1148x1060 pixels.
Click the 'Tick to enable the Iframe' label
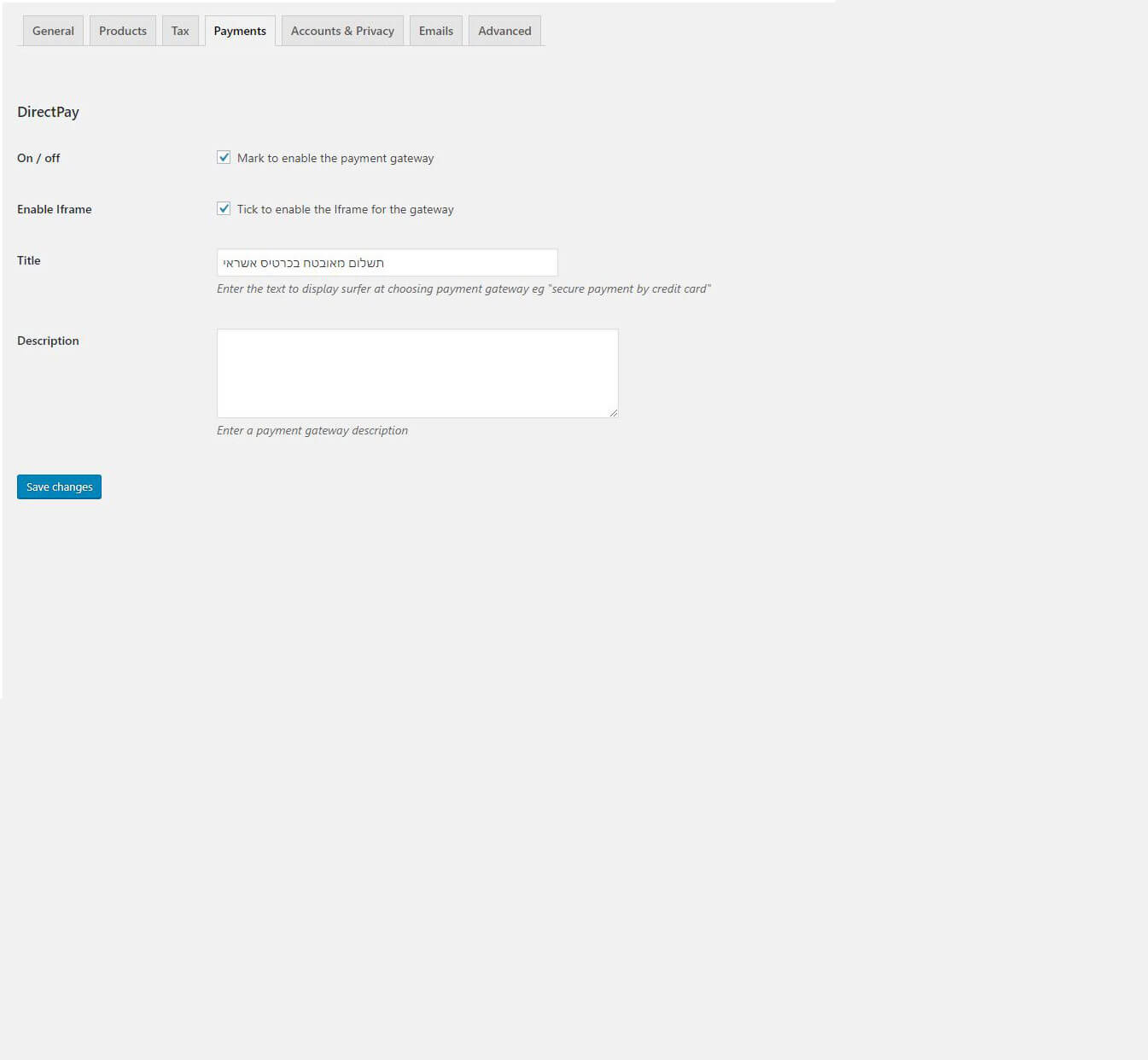tap(346, 209)
